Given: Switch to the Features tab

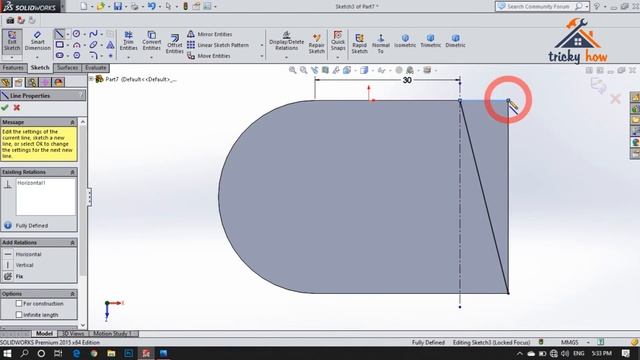Looking at the screenshot, I should point(13,68).
